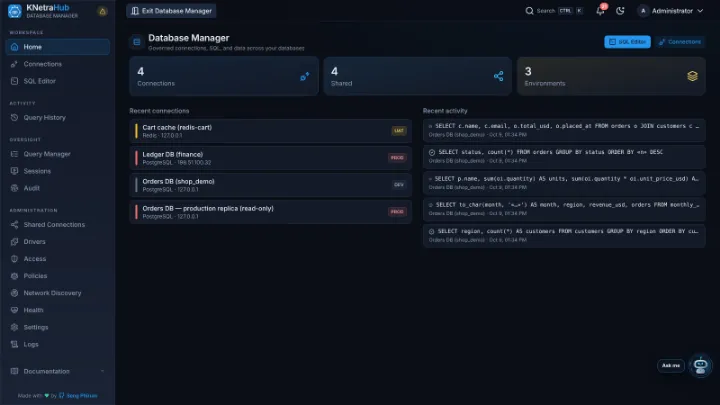Screen dimensions: 720x405
Task: Open the Connections header button
Action: (680, 42)
